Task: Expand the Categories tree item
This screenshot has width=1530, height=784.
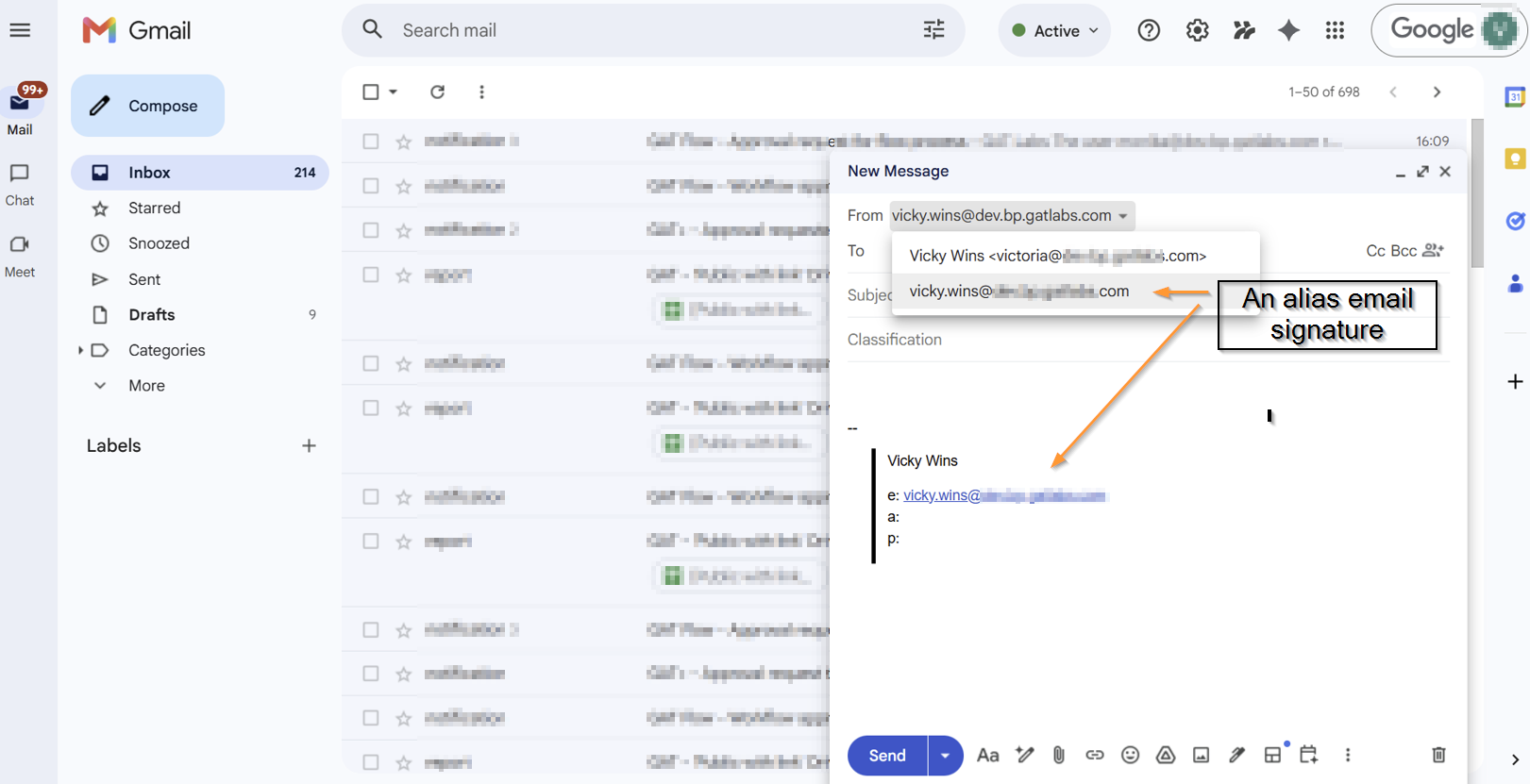Action: click(x=80, y=350)
